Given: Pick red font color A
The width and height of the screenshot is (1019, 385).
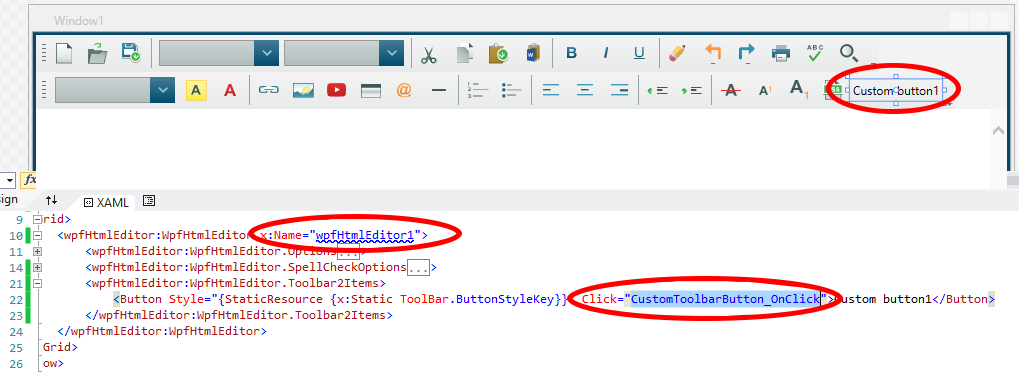Looking at the screenshot, I should coord(229,90).
